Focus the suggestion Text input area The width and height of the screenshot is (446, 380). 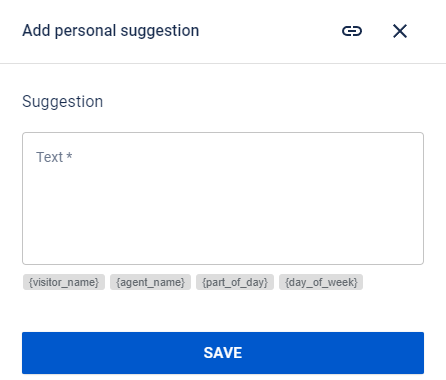(223, 198)
